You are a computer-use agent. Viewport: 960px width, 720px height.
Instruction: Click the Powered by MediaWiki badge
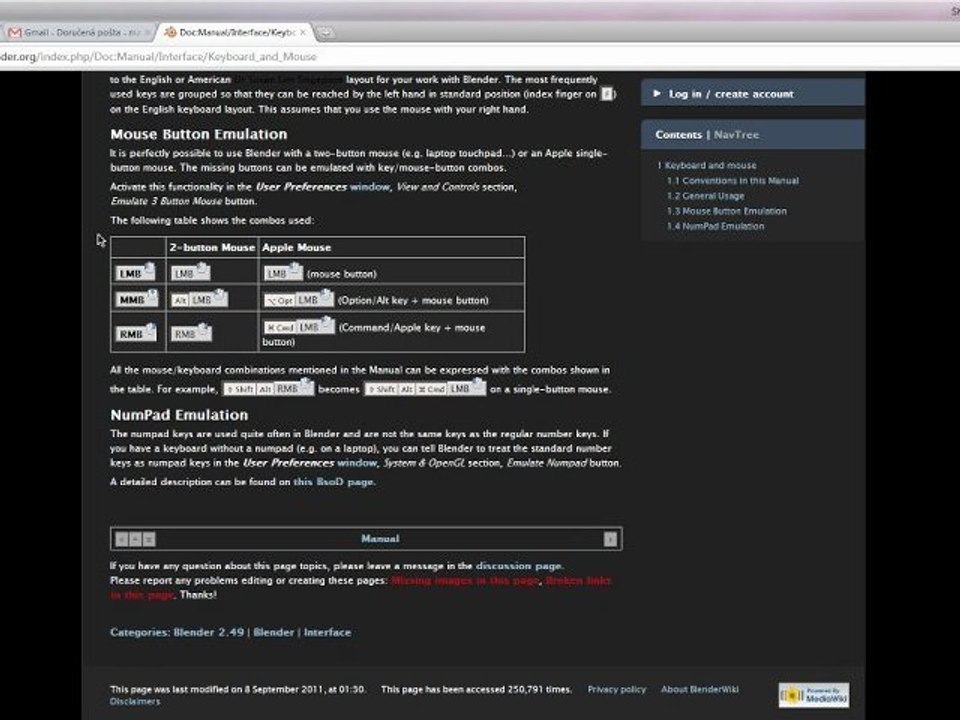(814, 696)
